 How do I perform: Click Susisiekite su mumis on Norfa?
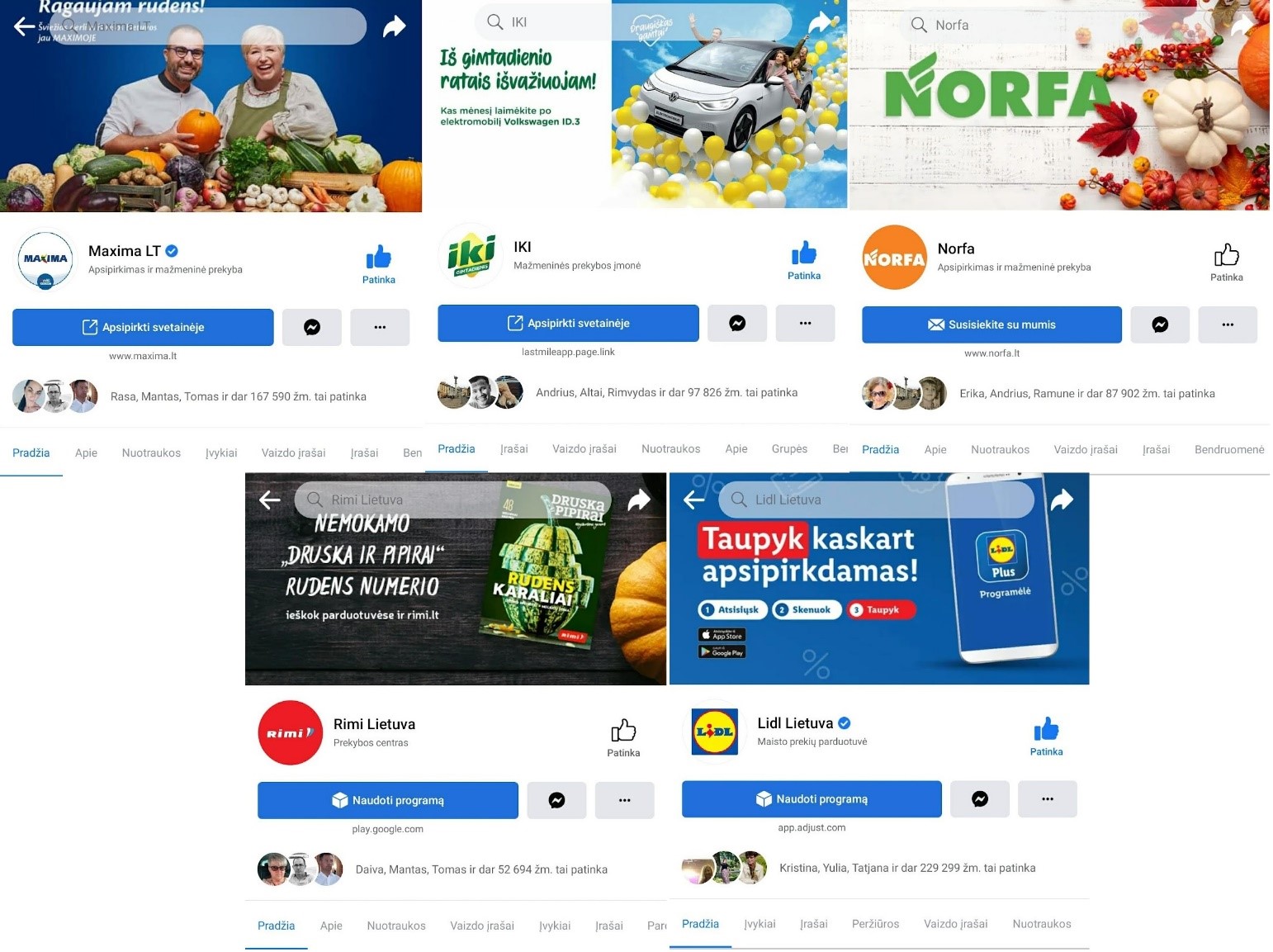click(x=991, y=324)
